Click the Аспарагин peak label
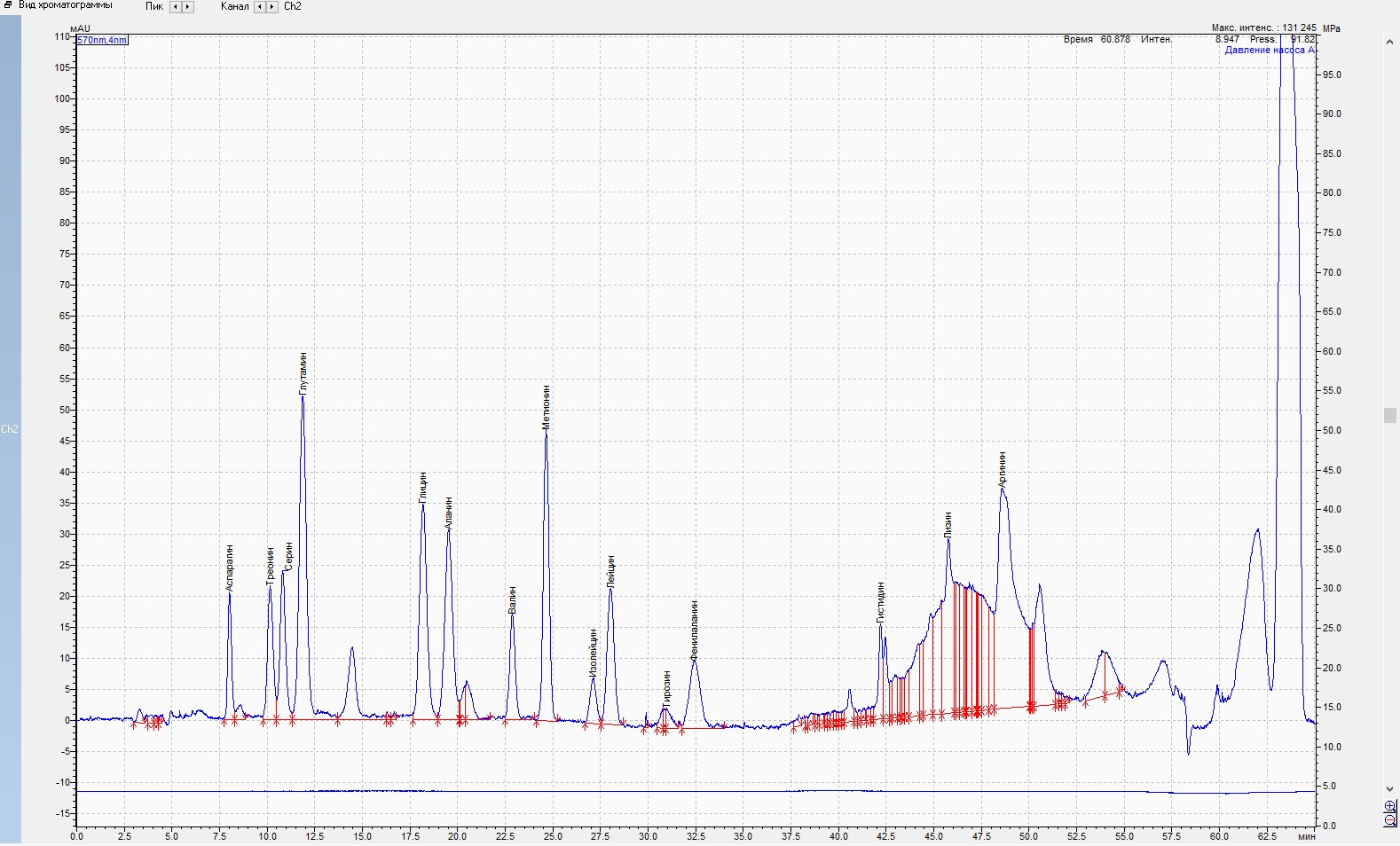Image resolution: width=1400 pixels, height=846 pixels. click(x=230, y=568)
